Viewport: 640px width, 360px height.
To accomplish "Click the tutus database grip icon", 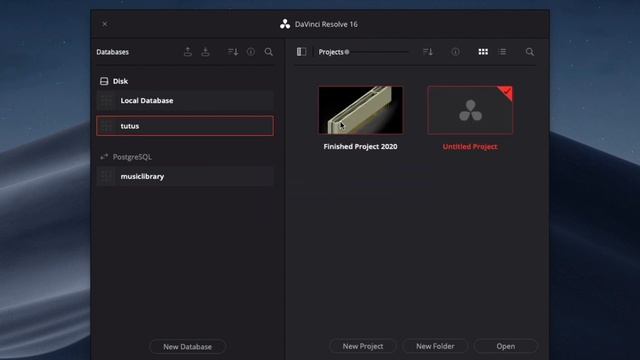I will point(107,126).
